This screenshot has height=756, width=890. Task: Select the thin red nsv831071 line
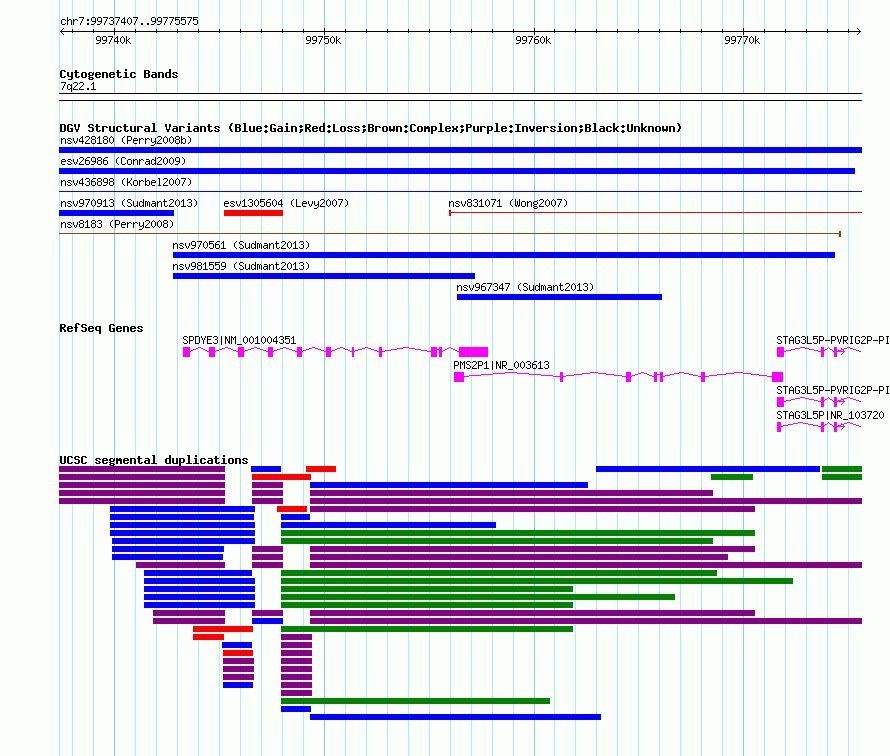click(656, 213)
